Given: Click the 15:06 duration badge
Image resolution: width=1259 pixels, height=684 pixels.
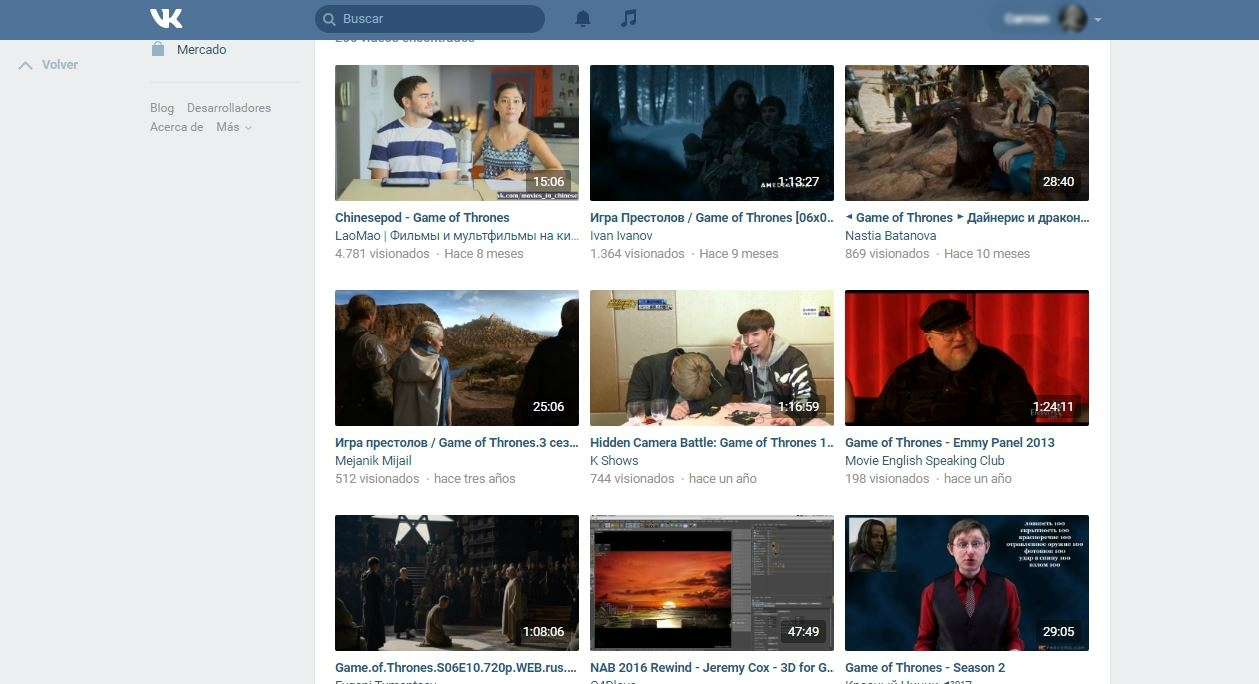Looking at the screenshot, I should pyautogui.click(x=548, y=182).
